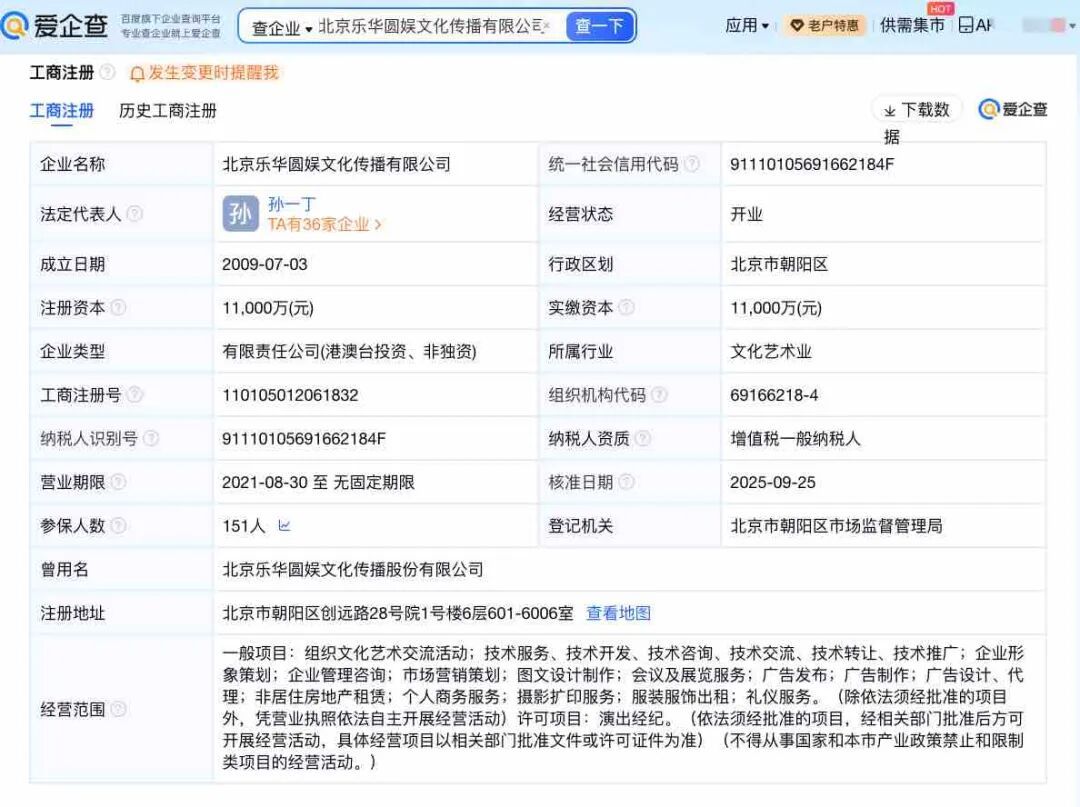1080x807 pixels.
Task: Expand the 应用 menu in header
Action: point(747,26)
